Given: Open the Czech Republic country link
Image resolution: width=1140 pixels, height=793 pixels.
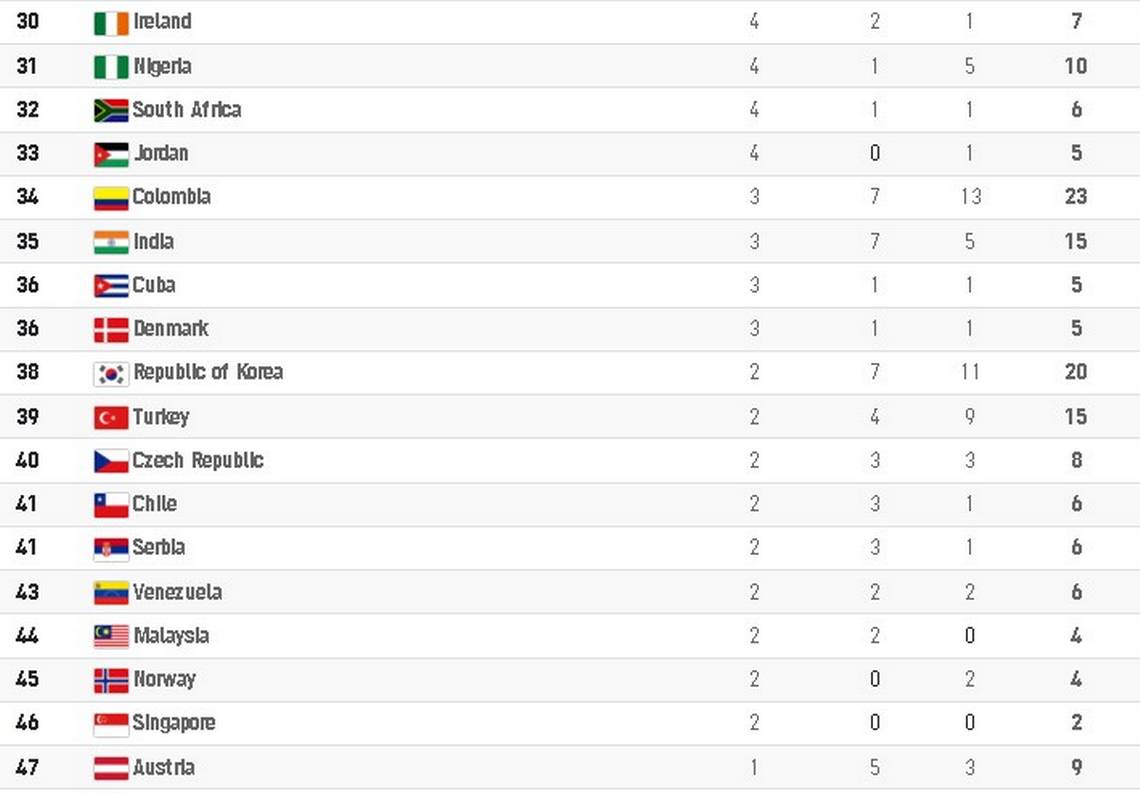Looking at the screenshot, I should 198,460.
